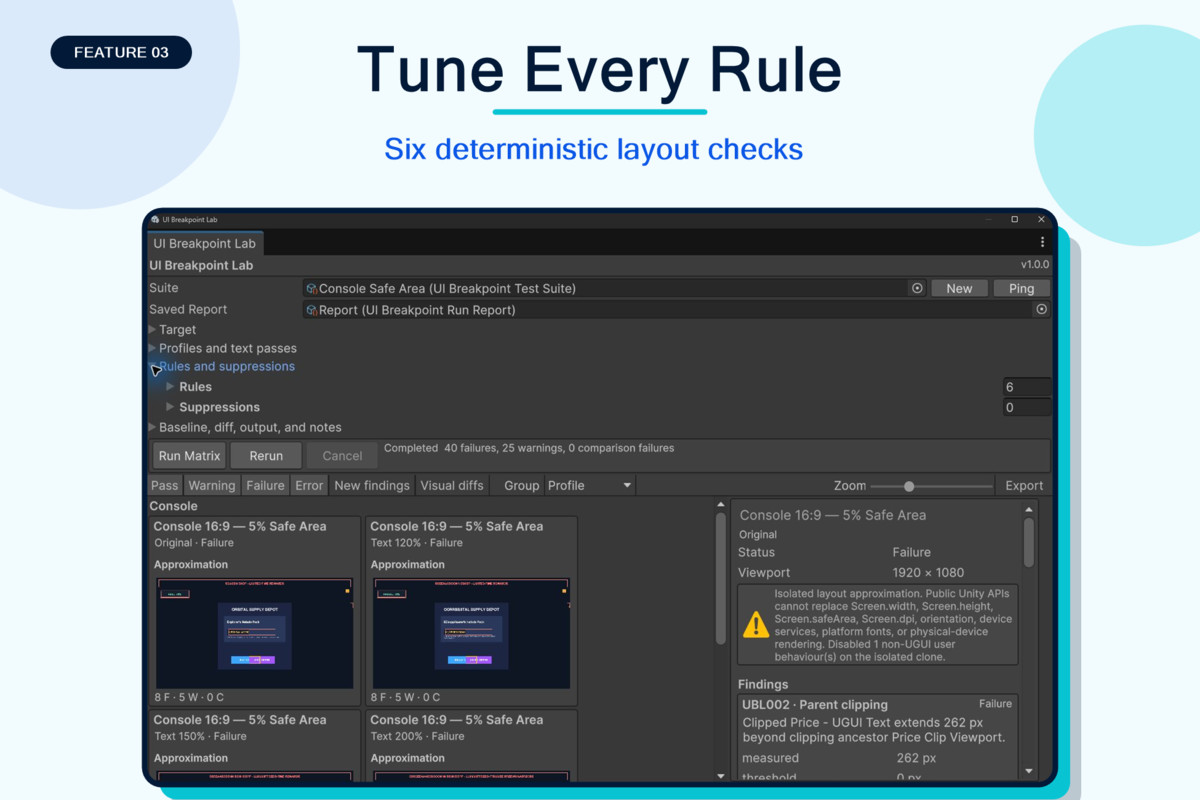1200x800 pixels.
Task: Click the UBL002 · Parent clipping finding
Action: [x=815, y=705]
